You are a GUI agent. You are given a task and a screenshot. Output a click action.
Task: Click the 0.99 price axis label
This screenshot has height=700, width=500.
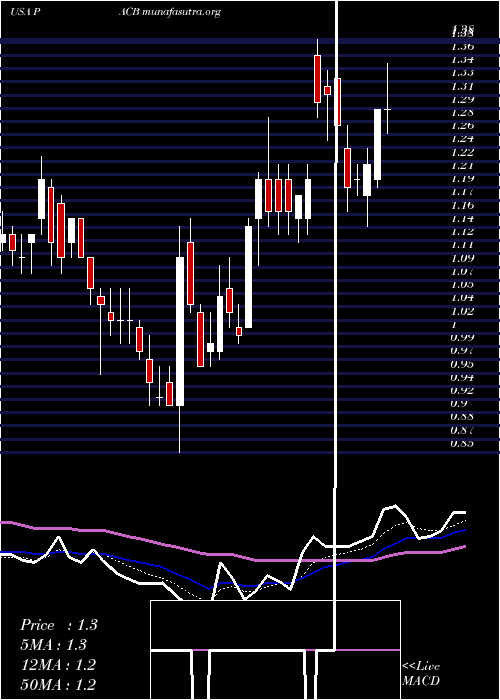462,337
